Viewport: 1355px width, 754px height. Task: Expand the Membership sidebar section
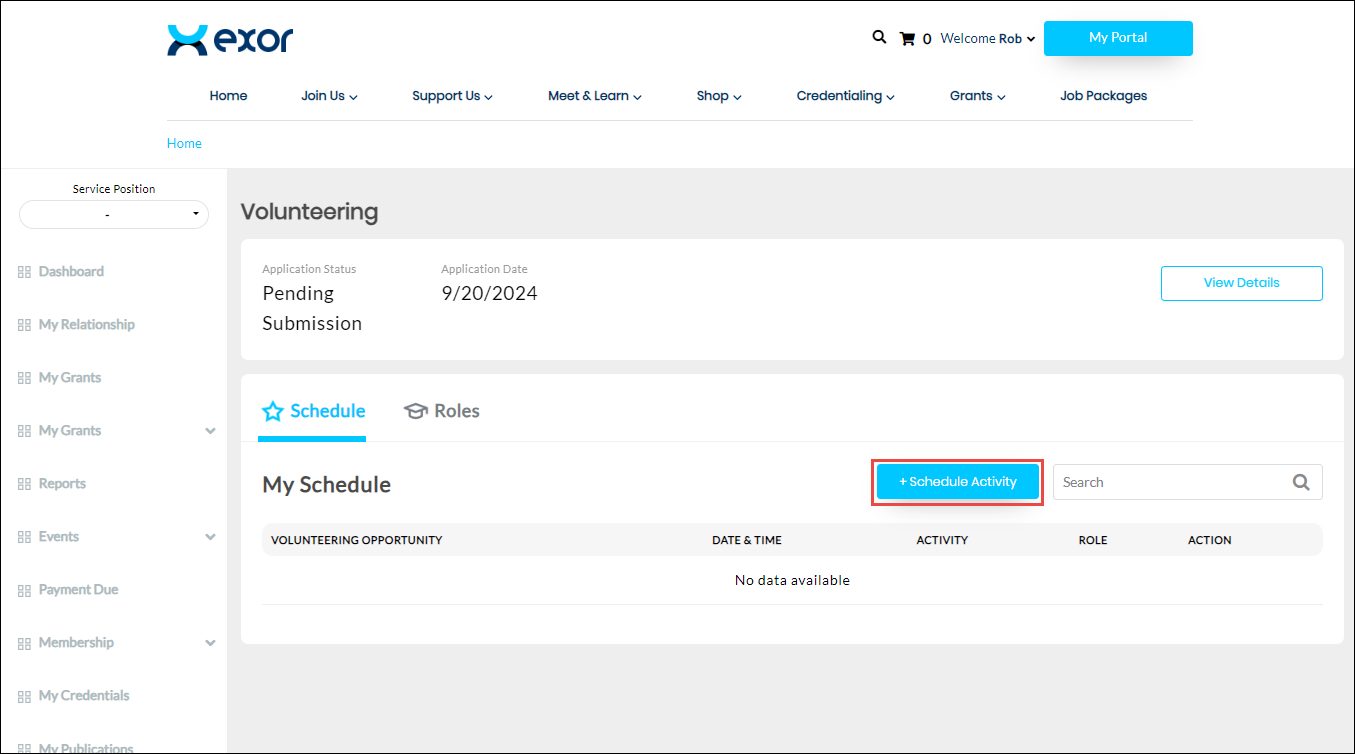coord(209,643)
